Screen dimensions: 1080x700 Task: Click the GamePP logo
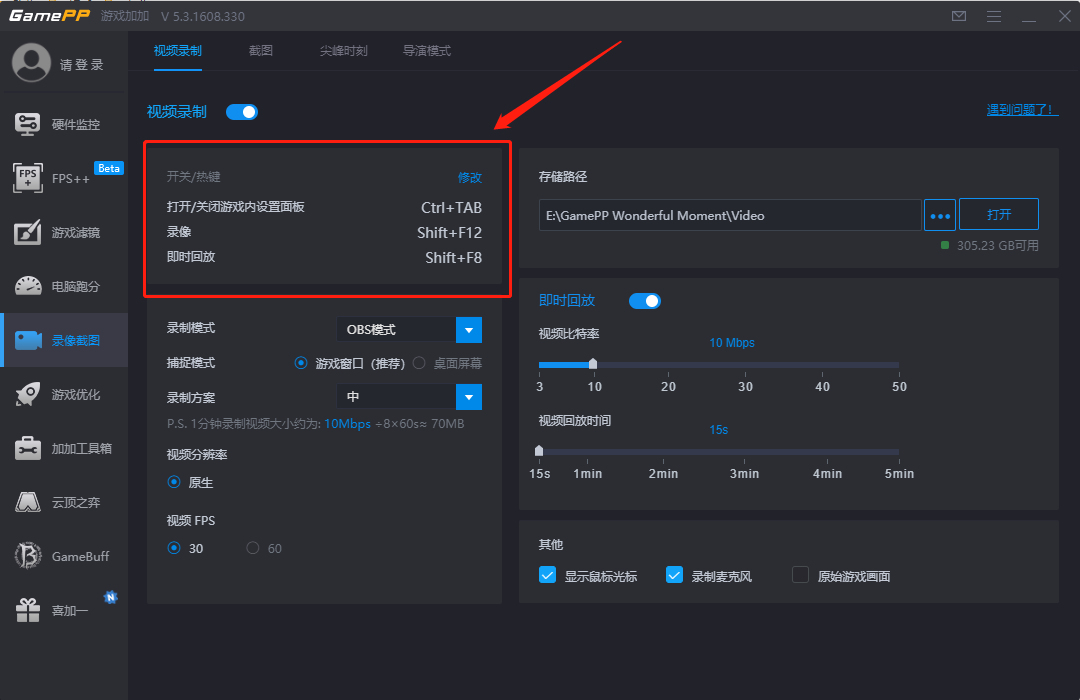pos(49,15)
